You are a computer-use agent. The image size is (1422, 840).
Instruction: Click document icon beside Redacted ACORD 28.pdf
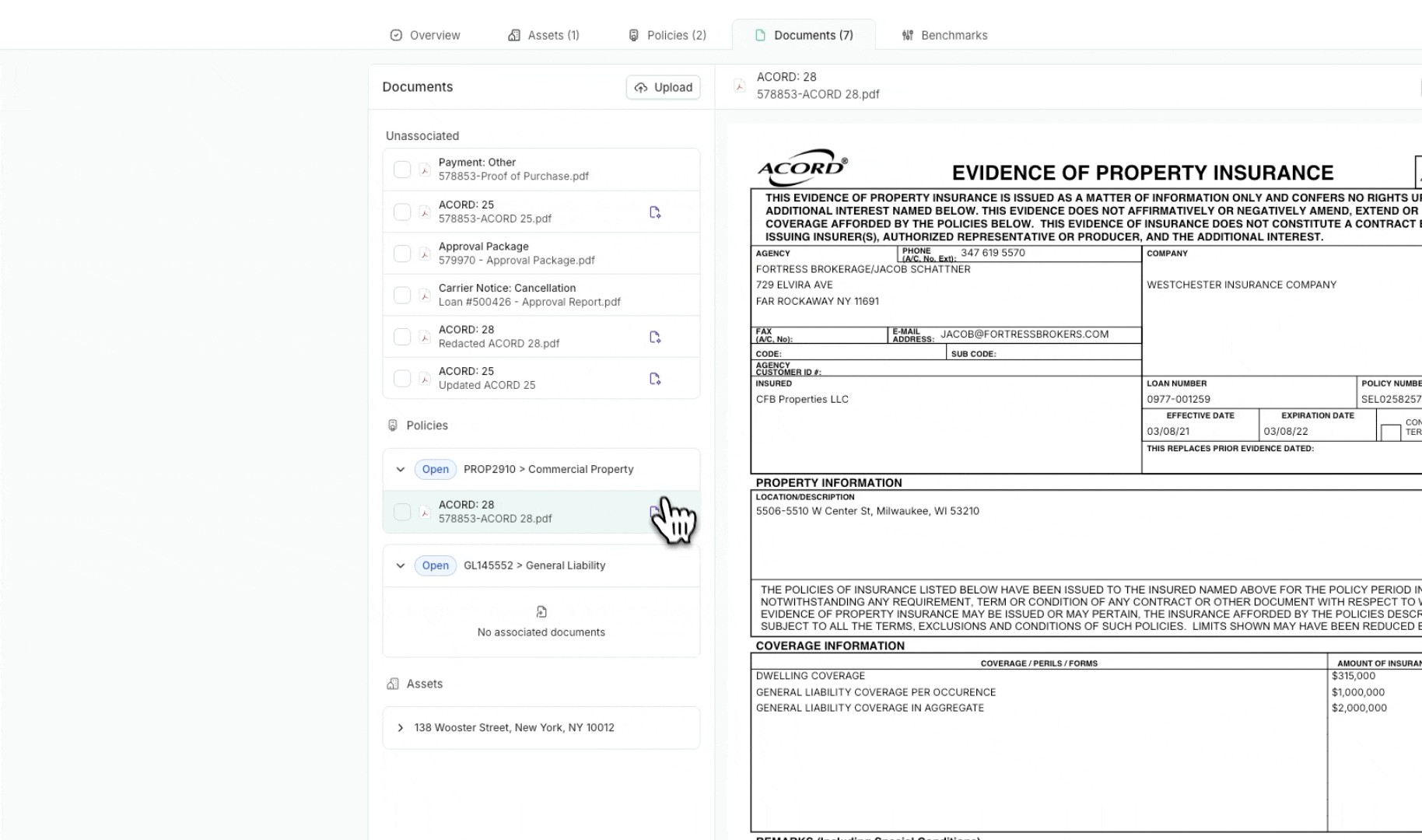(x=655, y=337)
